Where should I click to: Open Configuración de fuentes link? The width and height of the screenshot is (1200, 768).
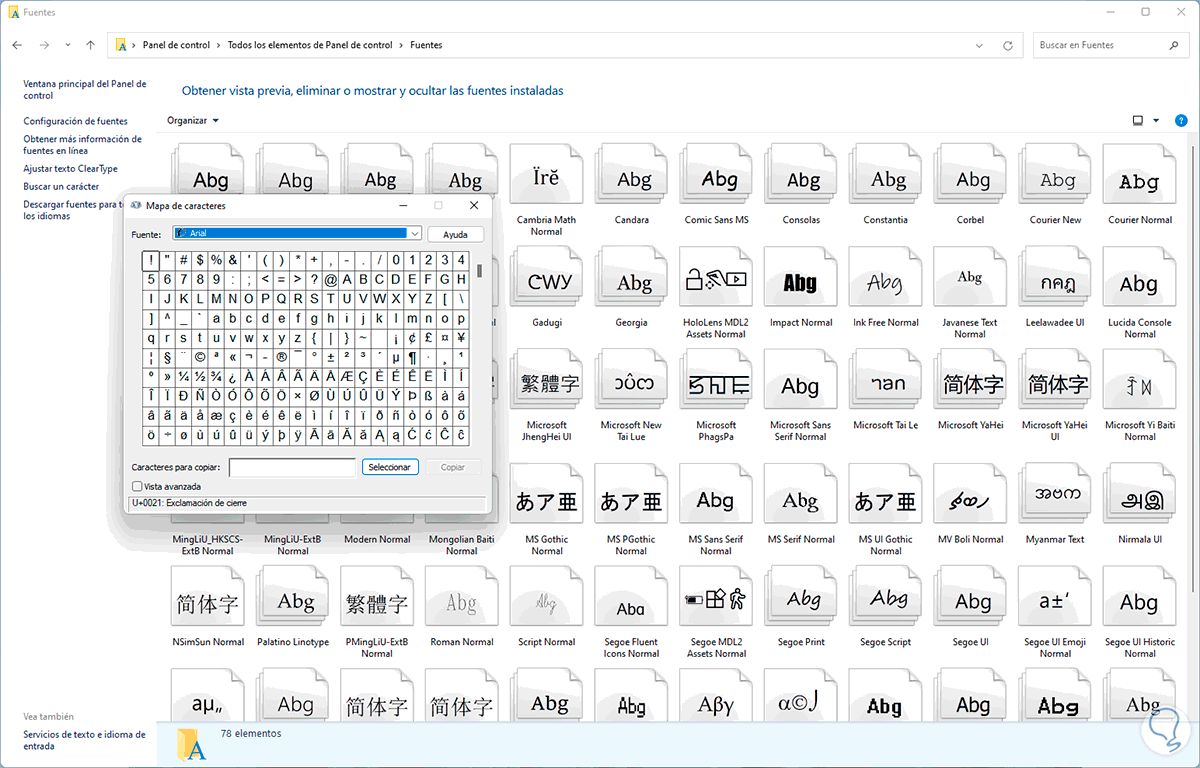pyautogui.click(x=76, y=121)
